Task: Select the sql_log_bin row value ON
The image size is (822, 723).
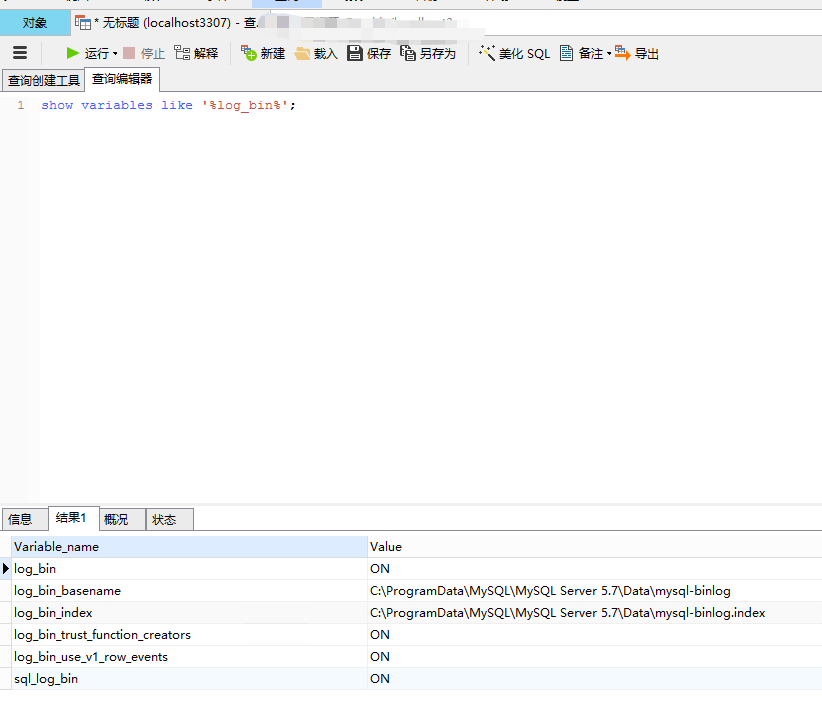Action: coord(379,678)
